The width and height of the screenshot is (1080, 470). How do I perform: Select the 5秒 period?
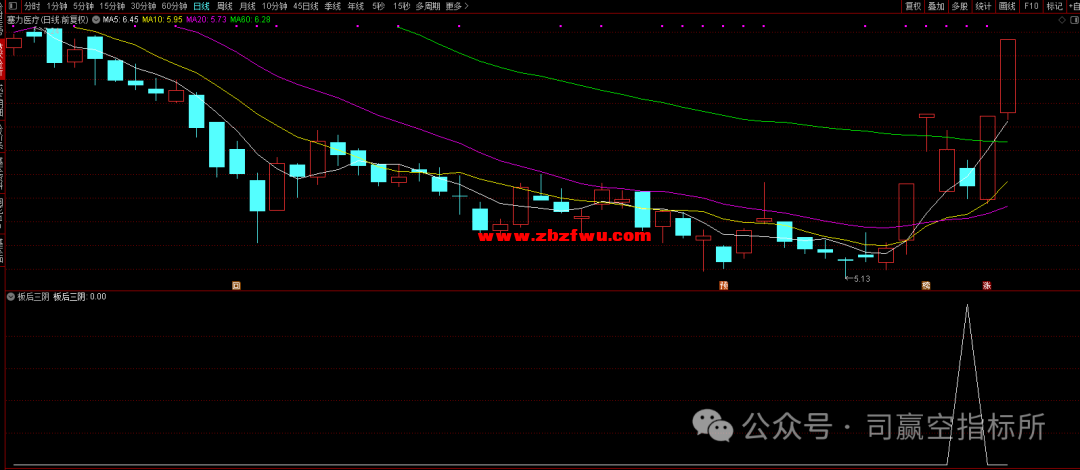click(x=378, y=6)
